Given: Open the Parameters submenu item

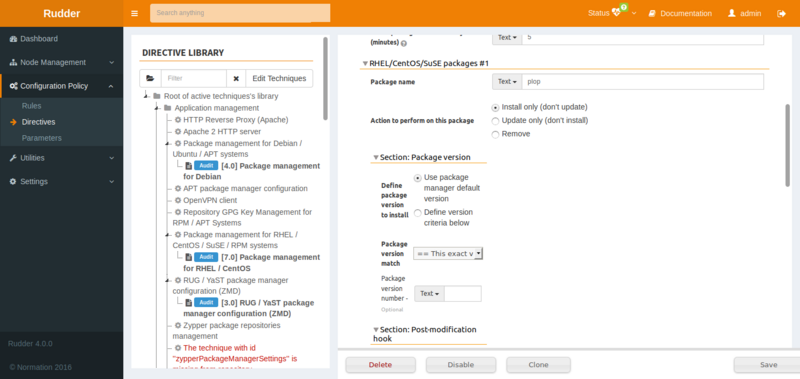Looking at the screenshot, I should [41, 138].
